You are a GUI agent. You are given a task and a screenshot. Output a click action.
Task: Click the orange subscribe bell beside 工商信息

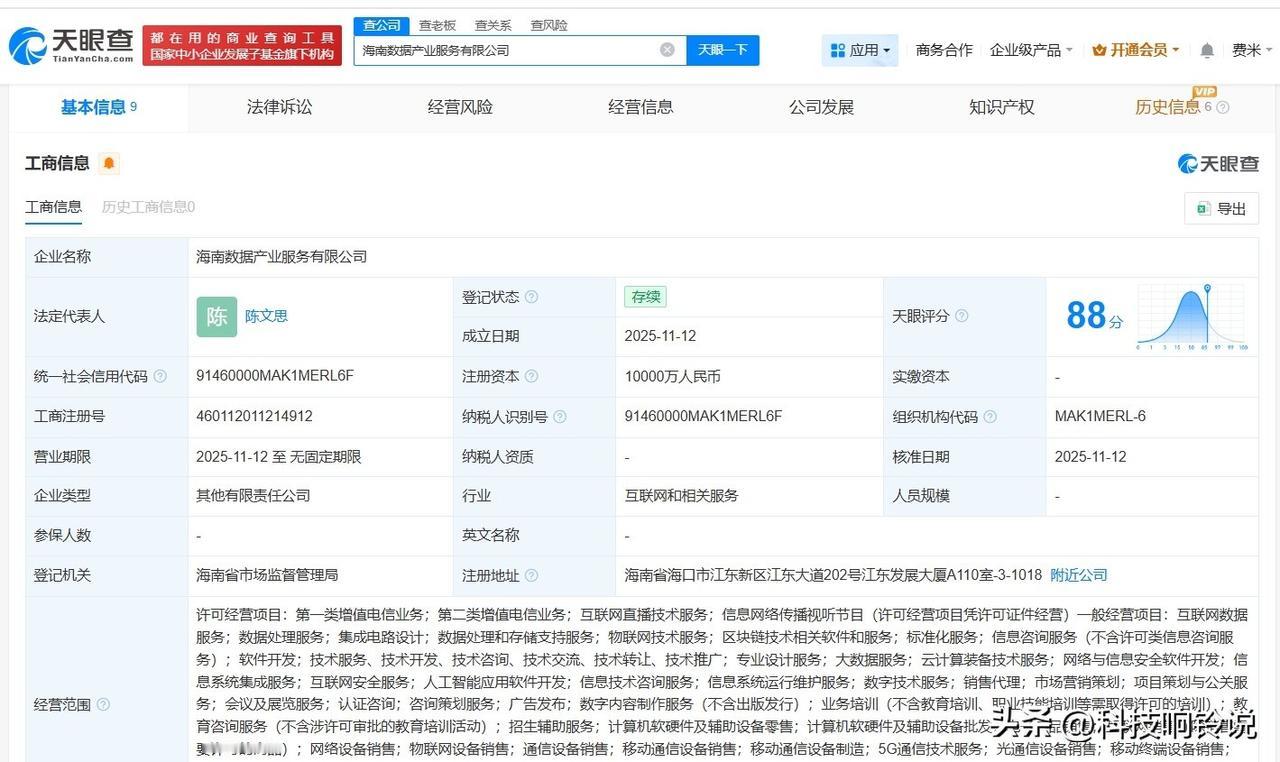click(109, 163)
